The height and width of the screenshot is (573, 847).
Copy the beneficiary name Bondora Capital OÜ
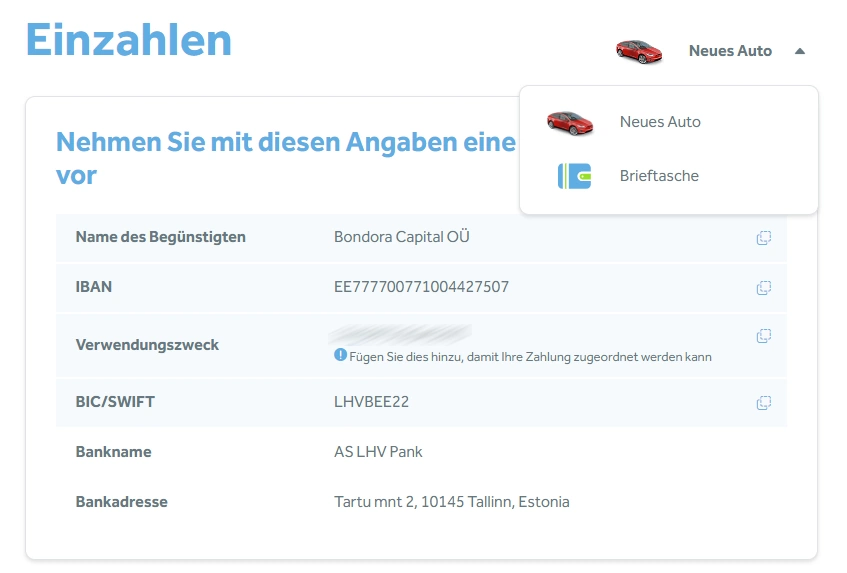[x=763, y=238]
